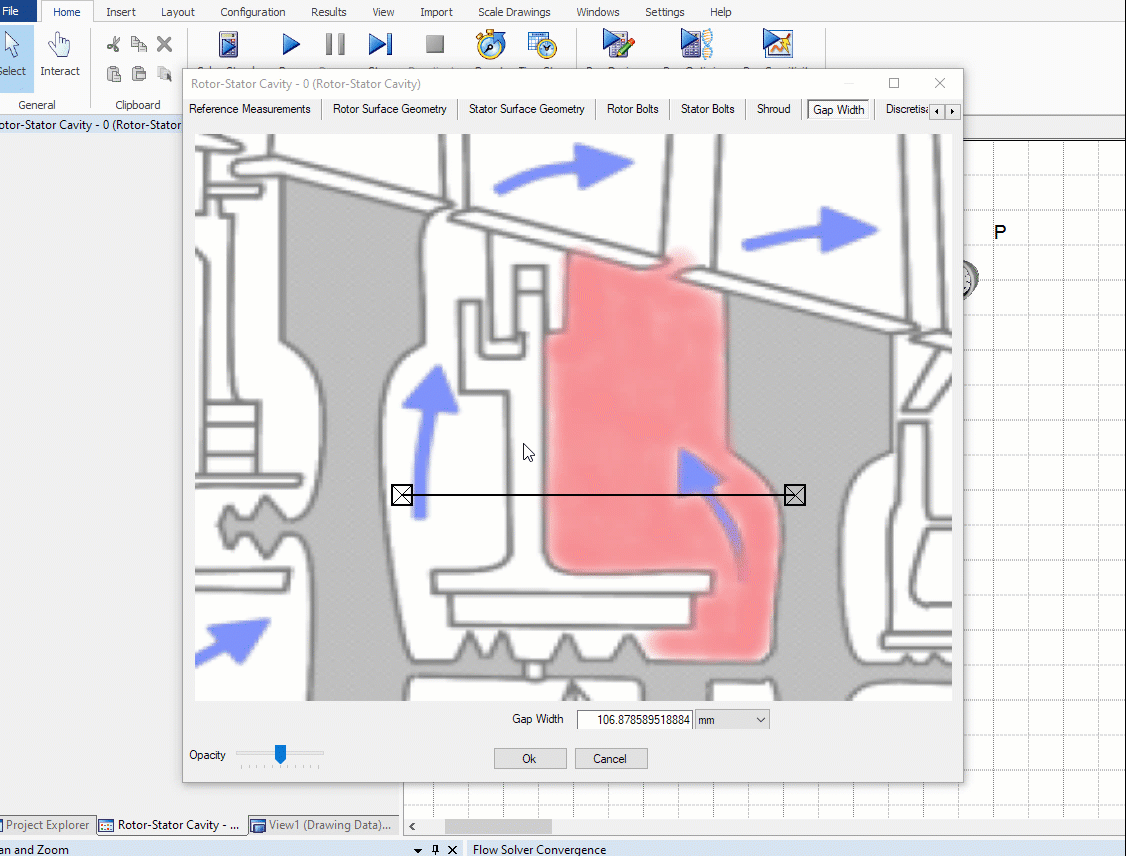This screenshot has height=856, width=1126.
Task: Click the calculator with DNA icon
Action: click(x=696, y=44)
